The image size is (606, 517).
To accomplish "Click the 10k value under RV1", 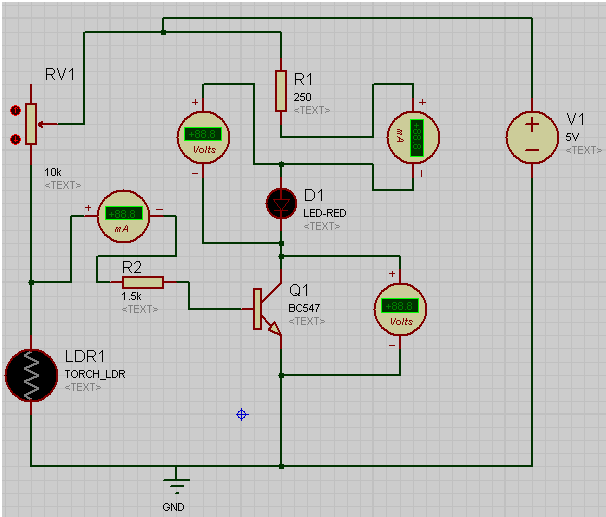I will coord(53,172).
